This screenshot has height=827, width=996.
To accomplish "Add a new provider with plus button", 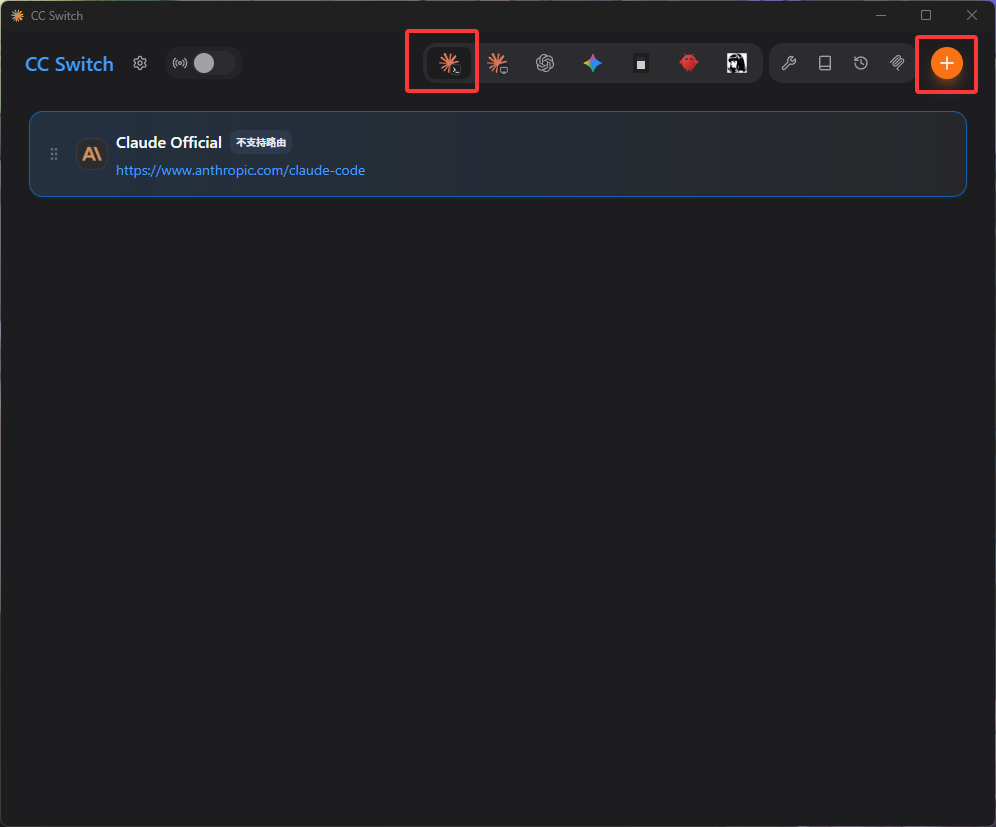I will click(x=946, y=63).
